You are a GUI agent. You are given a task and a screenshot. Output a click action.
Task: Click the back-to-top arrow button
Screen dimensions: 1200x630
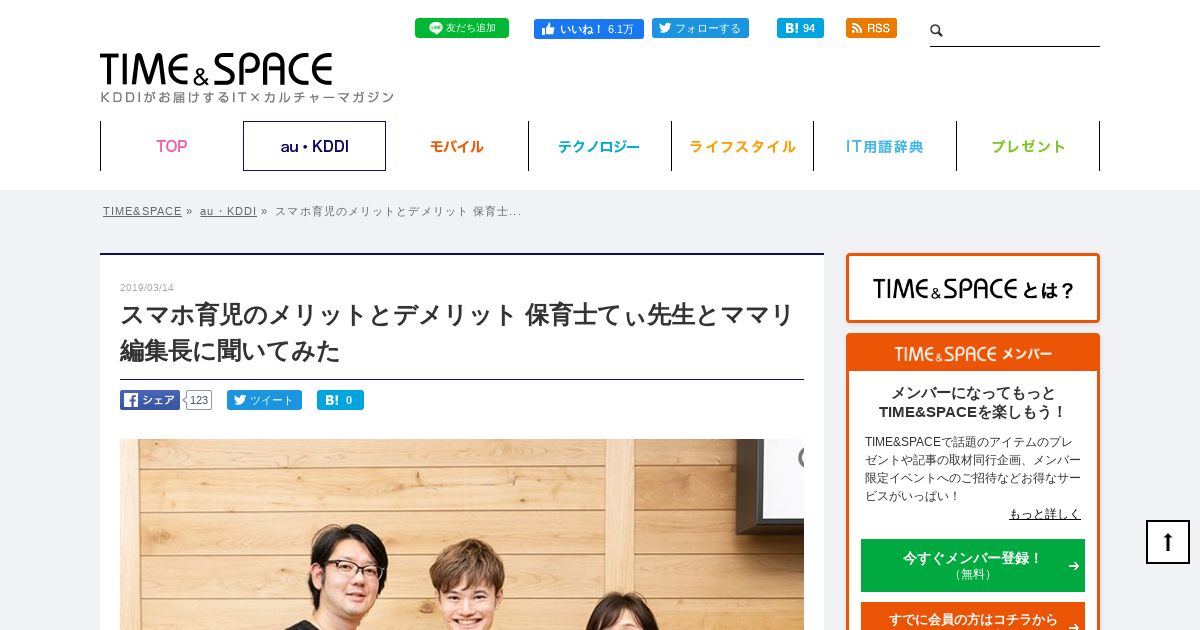[1168, 542]
